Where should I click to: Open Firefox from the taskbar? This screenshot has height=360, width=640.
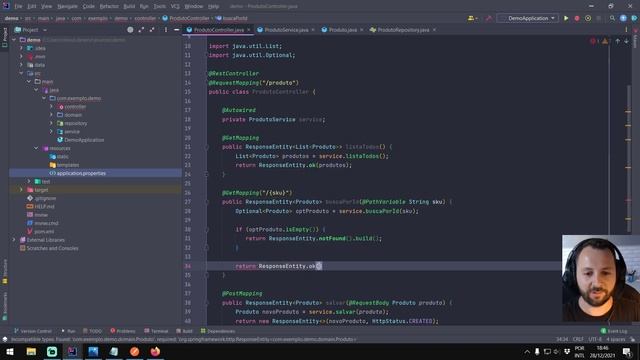(155, 351)
